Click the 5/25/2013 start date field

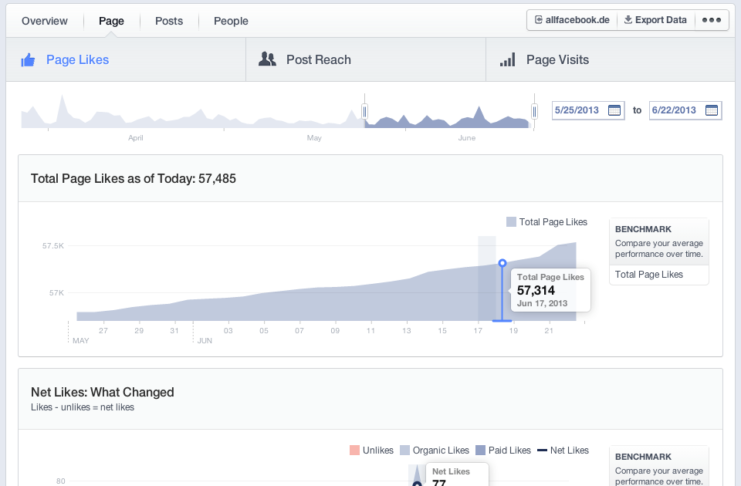(588, 111)
